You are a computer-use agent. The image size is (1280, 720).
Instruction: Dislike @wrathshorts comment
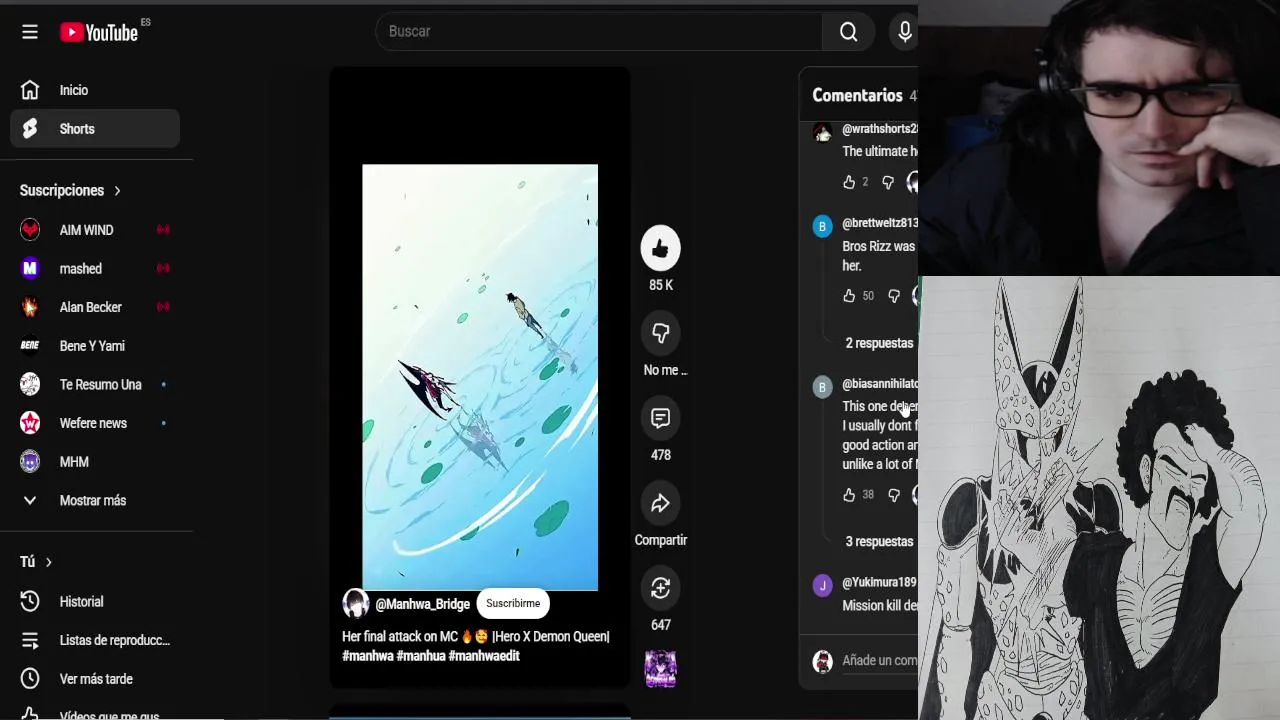[x=888, y=182]
